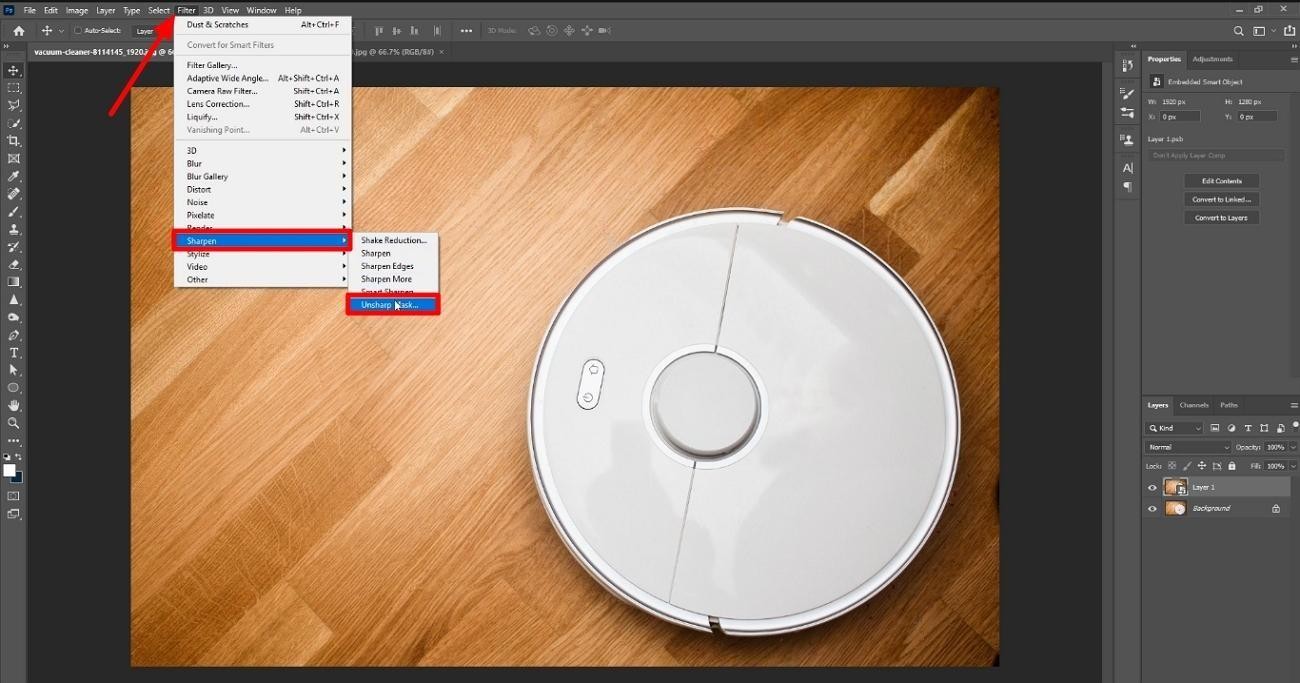
Task: Filter layers by pixel layer icon
Action: click(x=1214, y=428)
